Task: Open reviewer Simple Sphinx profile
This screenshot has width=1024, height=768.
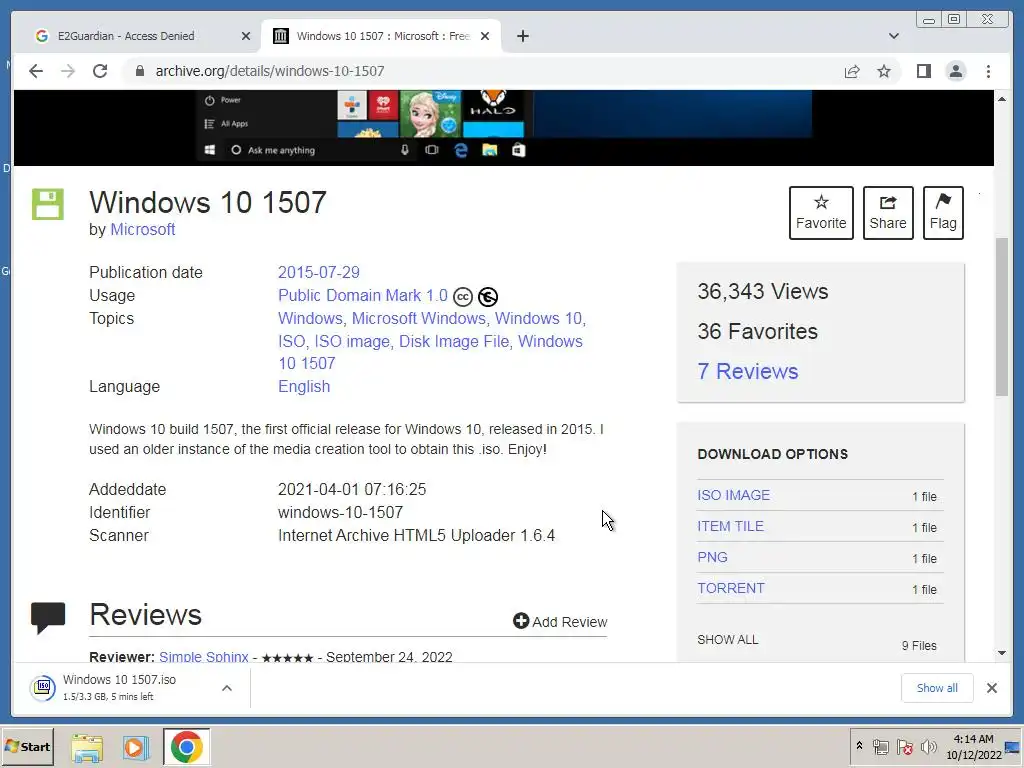Action: (x=204, y=657)
